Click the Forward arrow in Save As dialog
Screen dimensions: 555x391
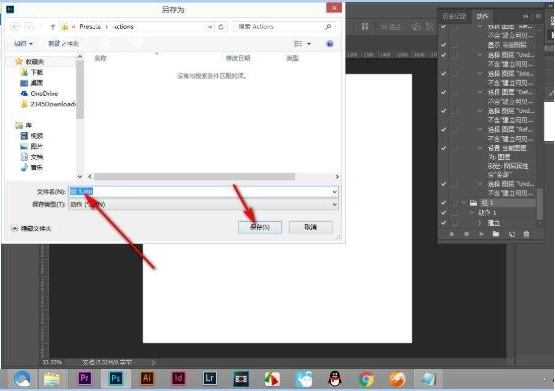click(x=30, y=27)
